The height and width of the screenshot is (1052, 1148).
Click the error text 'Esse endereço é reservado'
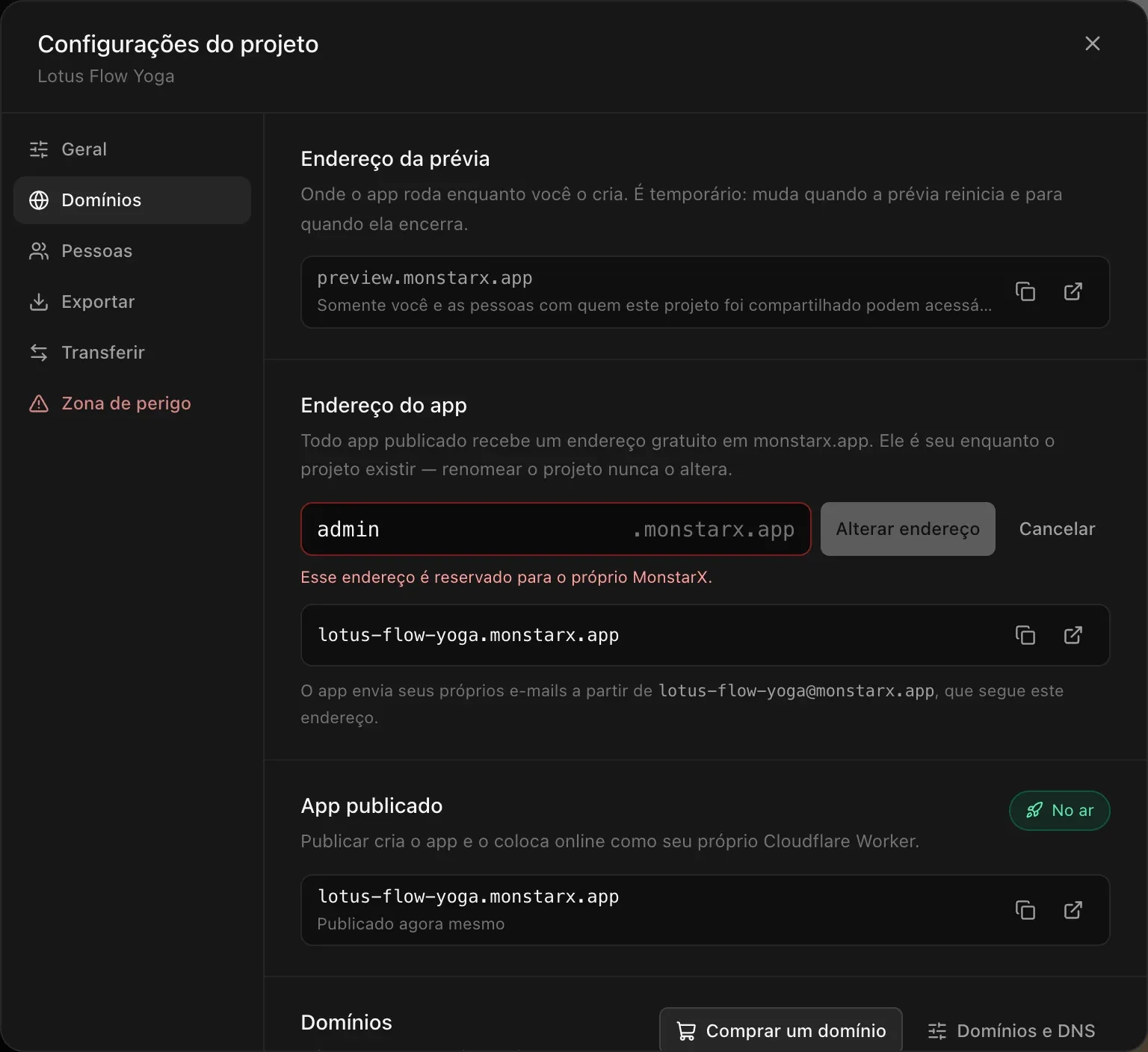pyautogui.click(x=506, y=578)
